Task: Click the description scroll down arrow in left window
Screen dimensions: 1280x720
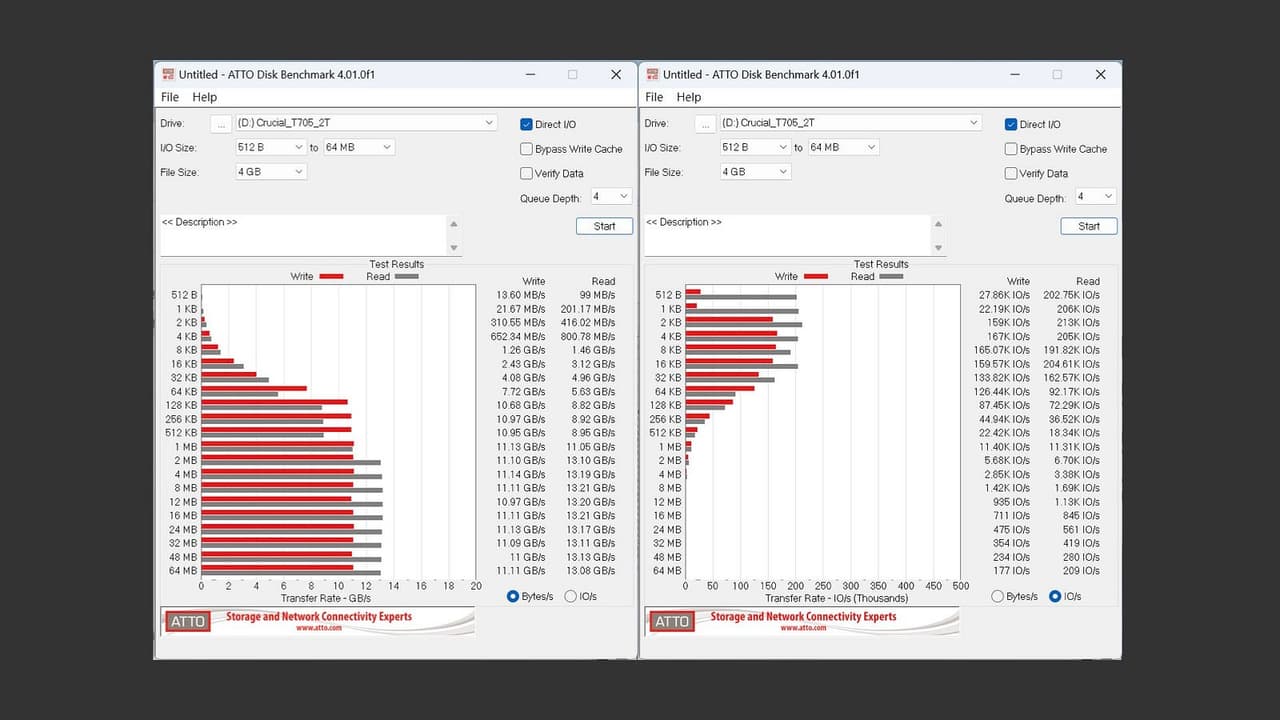Action: 454,247
